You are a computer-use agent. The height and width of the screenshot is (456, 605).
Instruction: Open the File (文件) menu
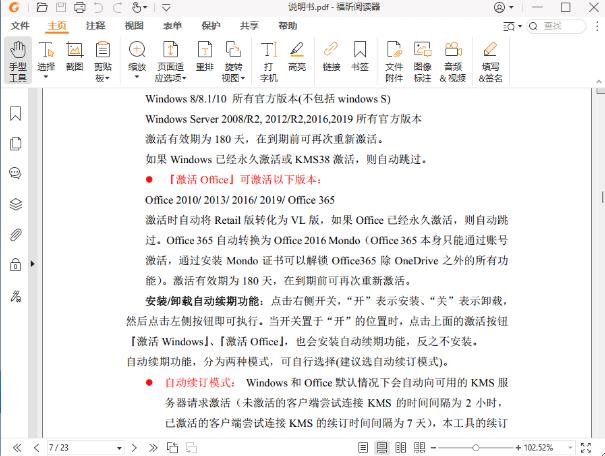coord(20,26)
